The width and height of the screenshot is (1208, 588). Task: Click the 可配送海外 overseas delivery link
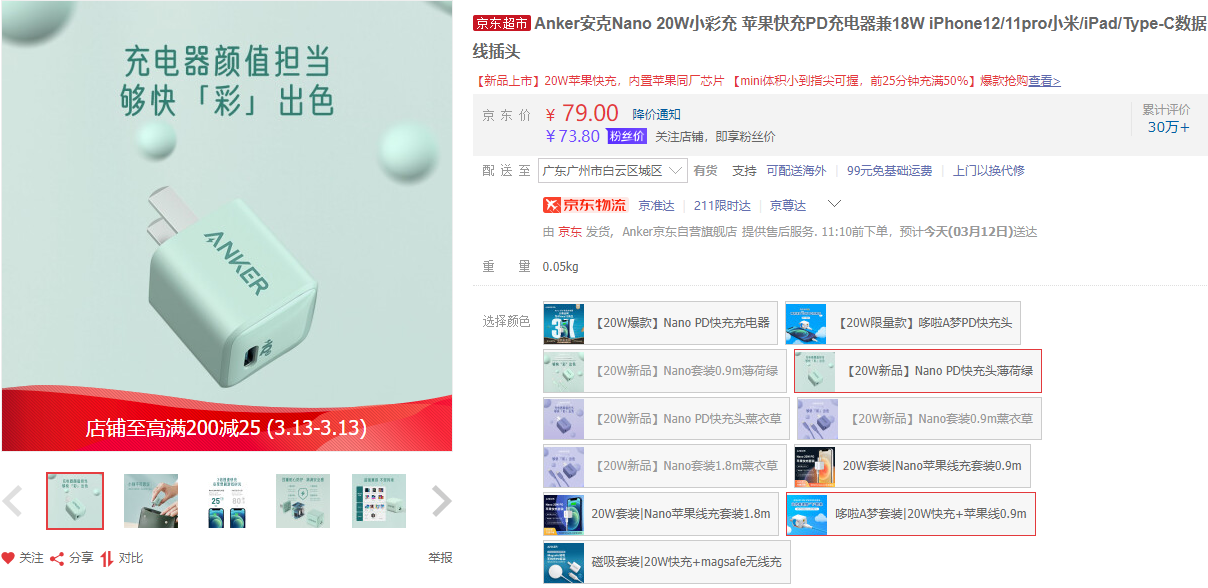pyautogui.click(x=796, y=171)
